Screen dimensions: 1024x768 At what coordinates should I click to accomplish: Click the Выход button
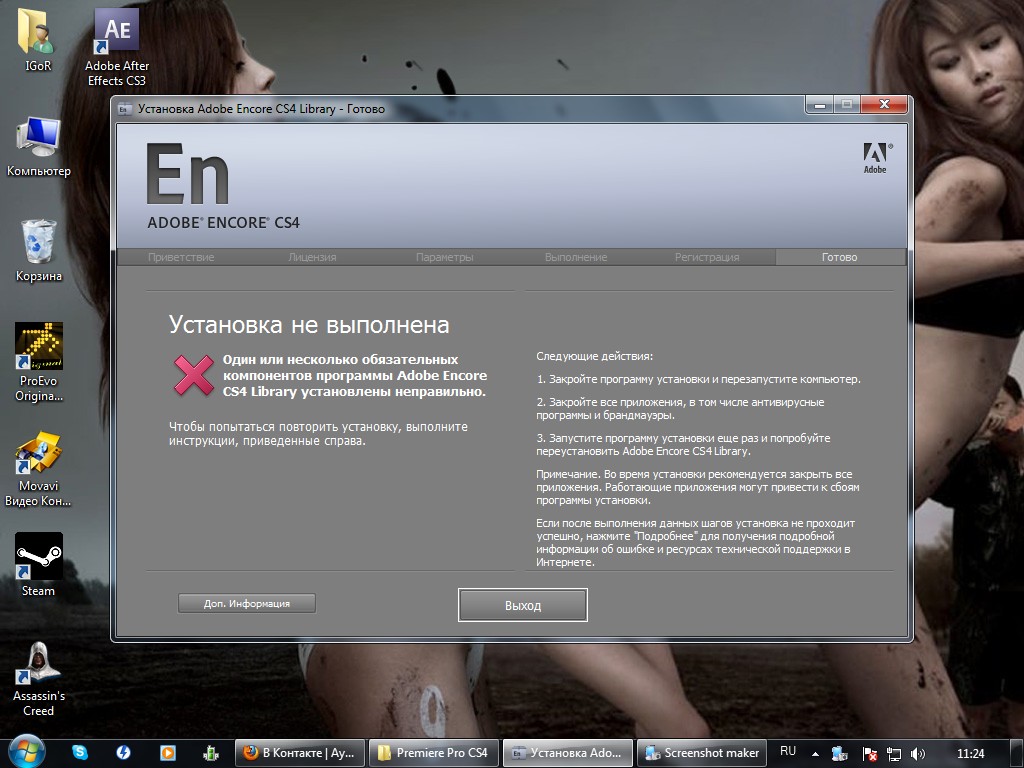(522, 605)
